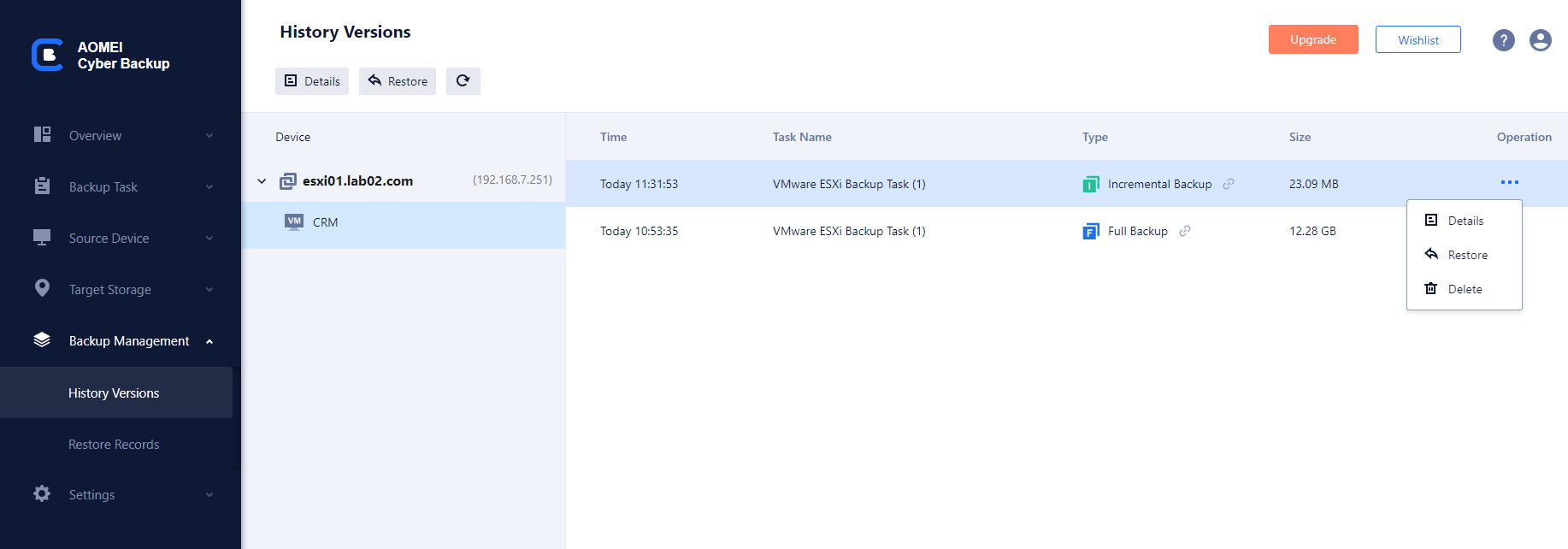Image resolution: width=1568 pixels, height=549 pixels.
Task: Open History Versions in the sidebar
Action: (x=116, y=393)
